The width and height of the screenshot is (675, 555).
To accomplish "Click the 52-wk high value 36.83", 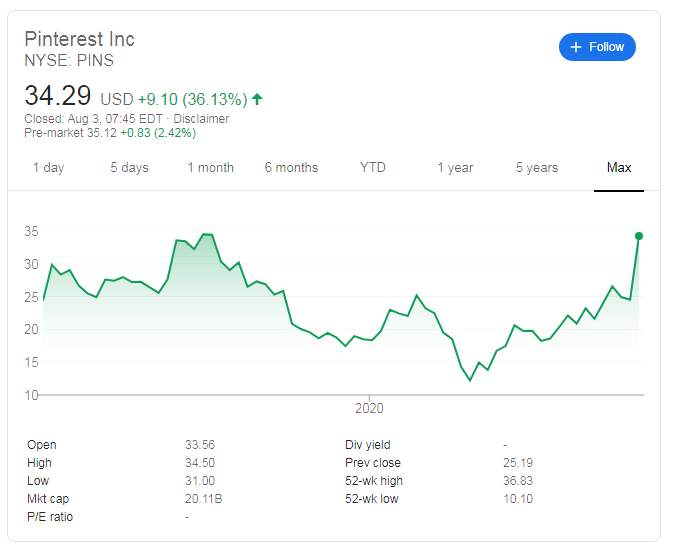I will (x=518, y=481).
